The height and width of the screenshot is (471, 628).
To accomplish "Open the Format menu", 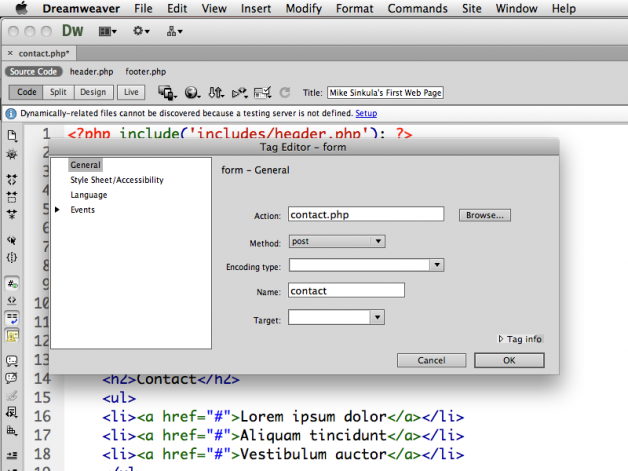I will point(354,8).
